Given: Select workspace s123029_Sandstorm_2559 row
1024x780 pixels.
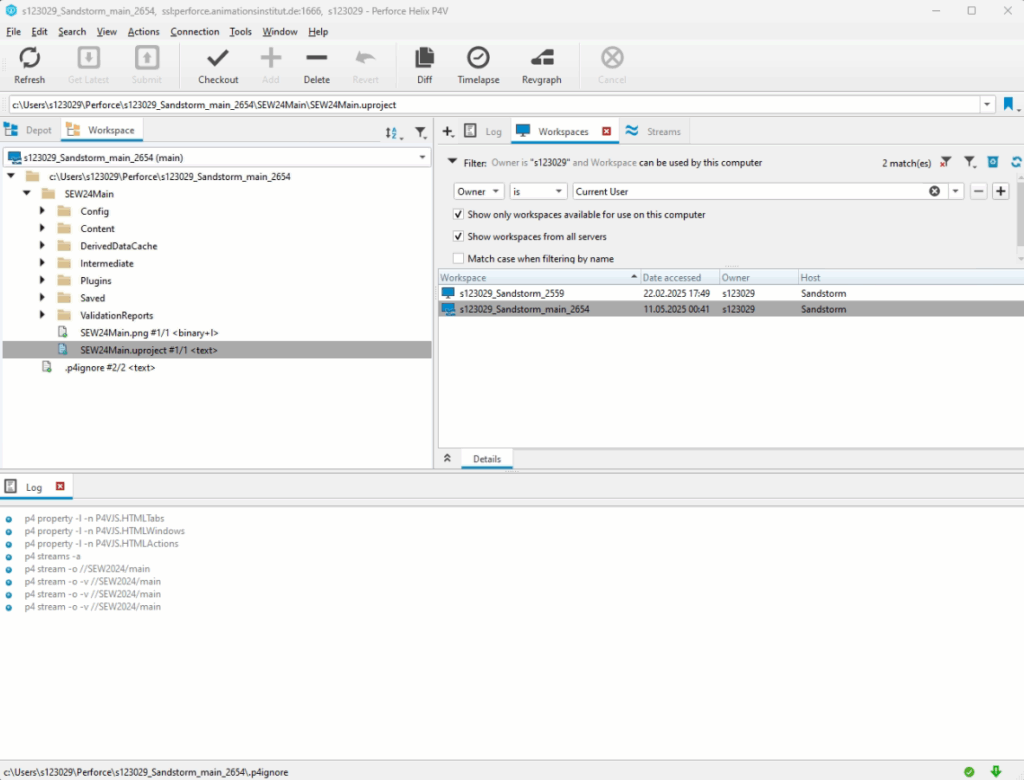Looking at the screenshot, I should (731, 293).
